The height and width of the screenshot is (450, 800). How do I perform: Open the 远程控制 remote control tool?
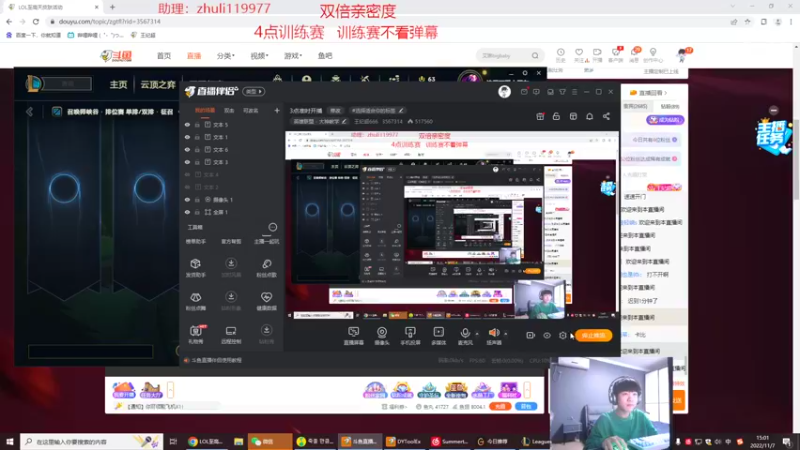(231, 334)
